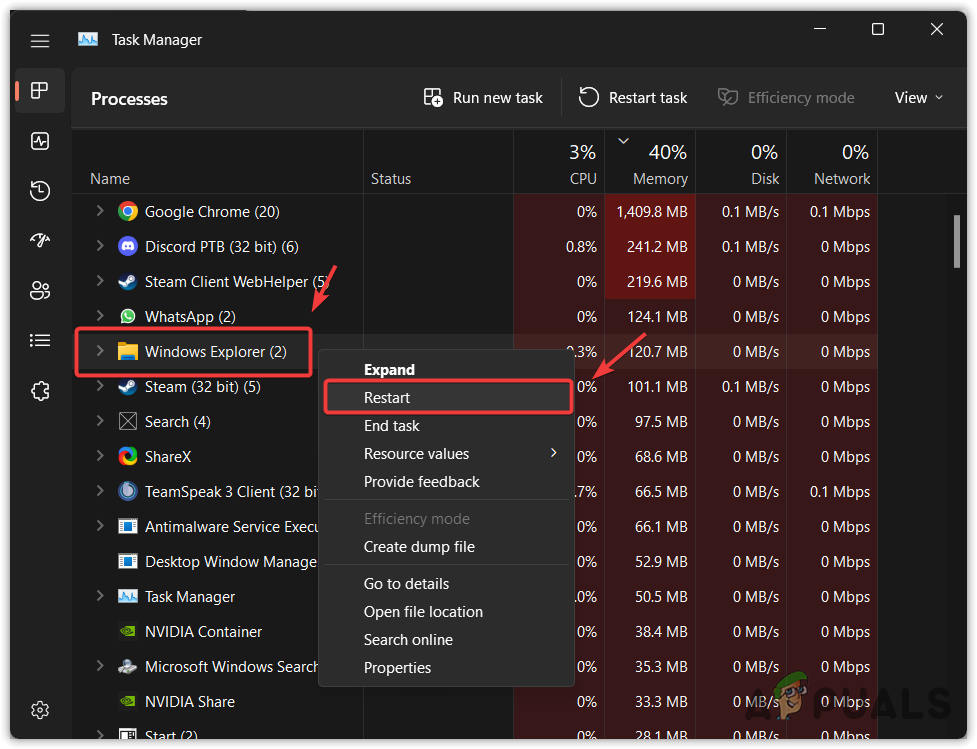This screenshot has height=749, width=977.
Task: Select the Users sidebar icon
Action: tap(39, 290)
